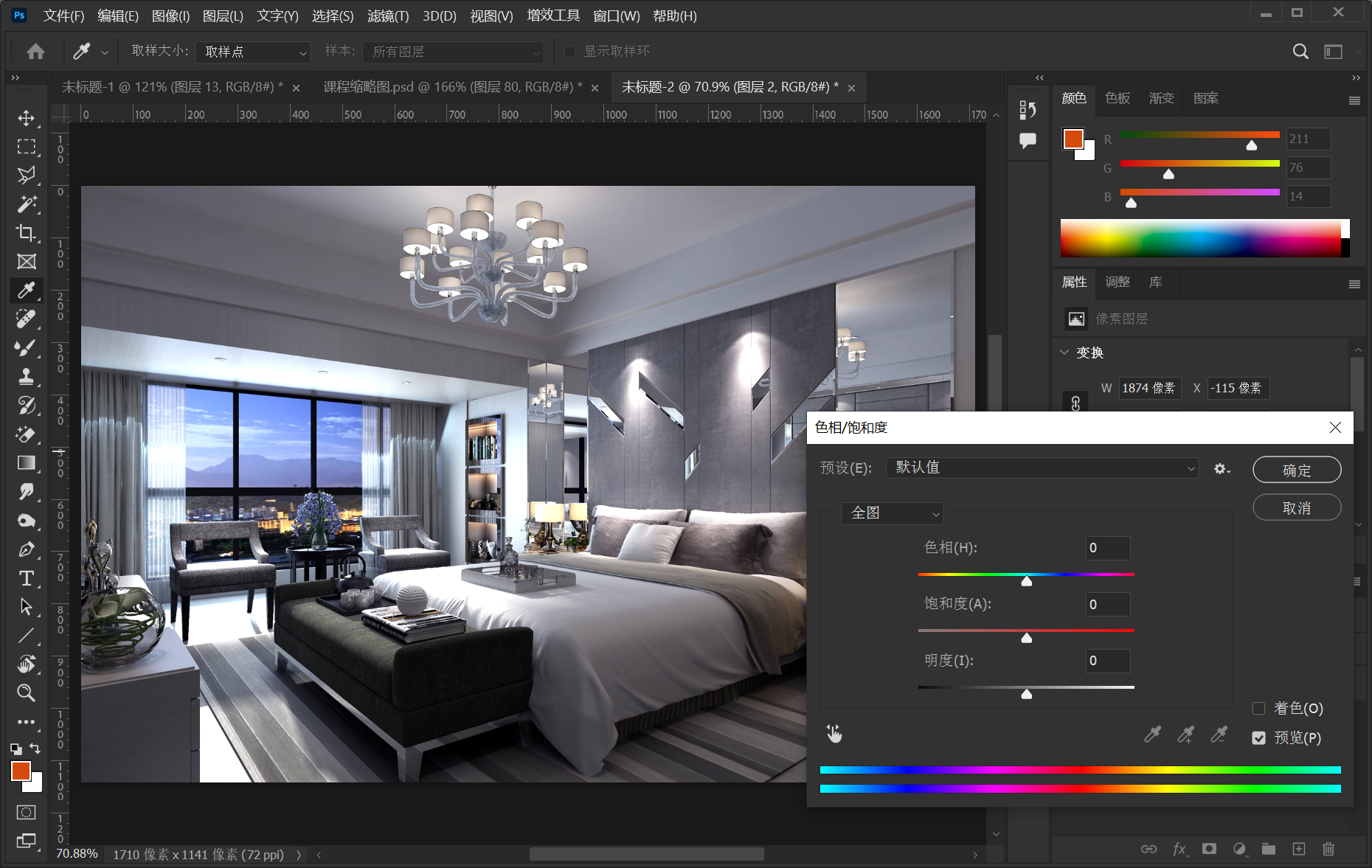Select the Magic Wand tool
Image resolution: width=1372 pixels, height=868 pixels.
[x=27, y=204]
